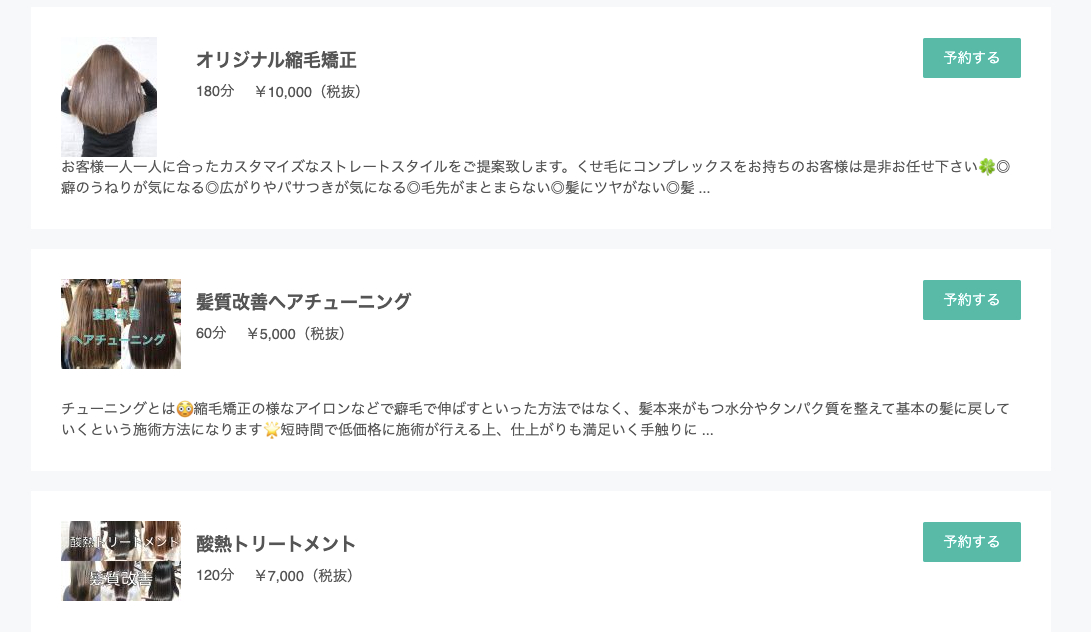Viewport: 1091px width, 632px height.
Task: Open the 酸熱トリートメント menu title link
Action: 274,543
